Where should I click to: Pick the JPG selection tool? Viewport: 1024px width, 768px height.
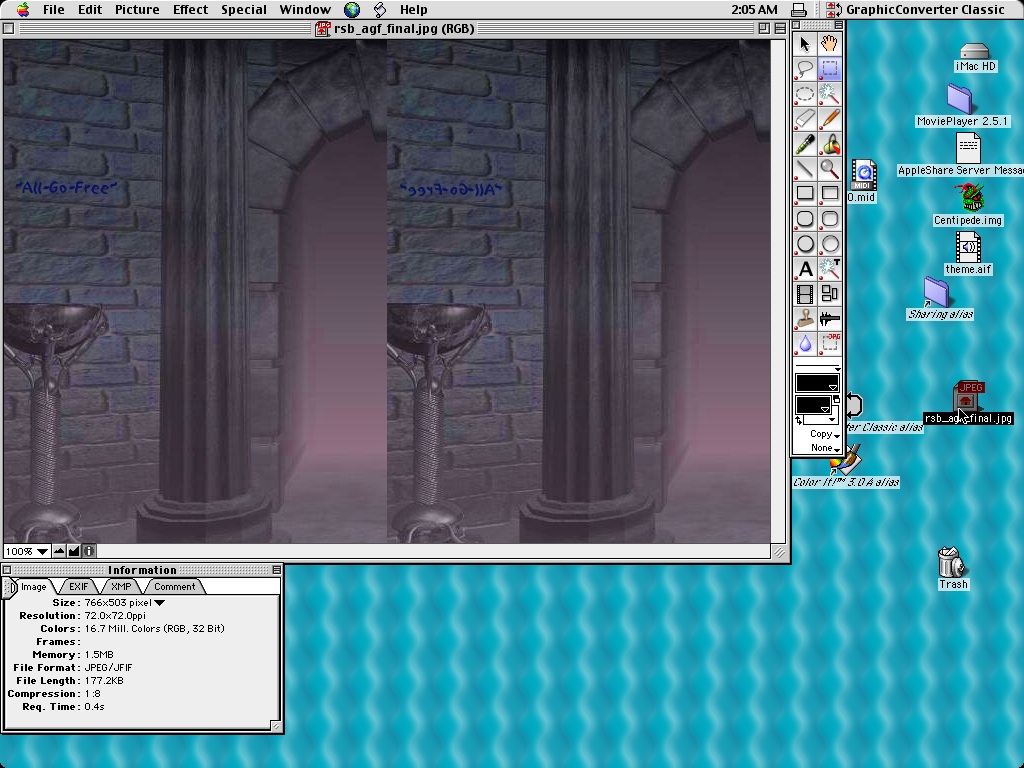pos(829,344)
